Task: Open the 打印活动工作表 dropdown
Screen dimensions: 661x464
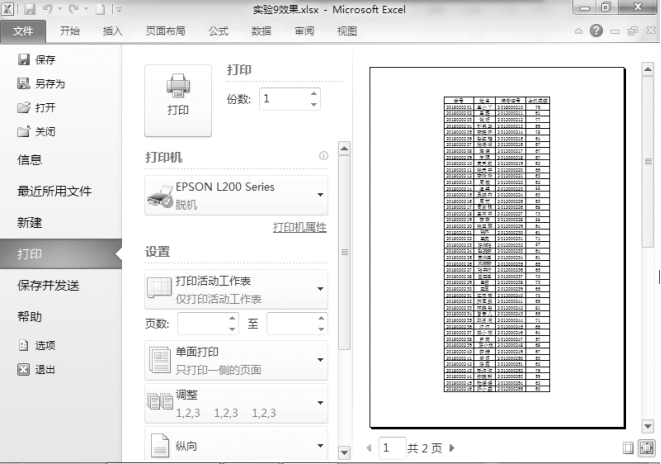Action: click(x=236, y=290)
